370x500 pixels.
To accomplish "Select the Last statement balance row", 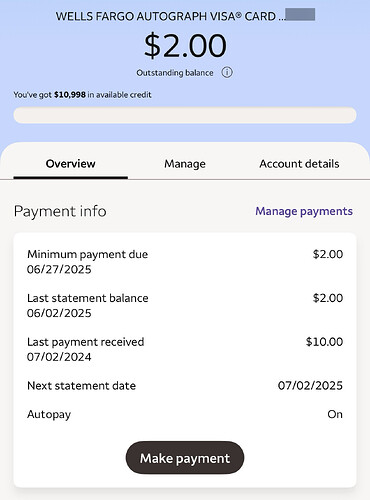I will [185, 305].
